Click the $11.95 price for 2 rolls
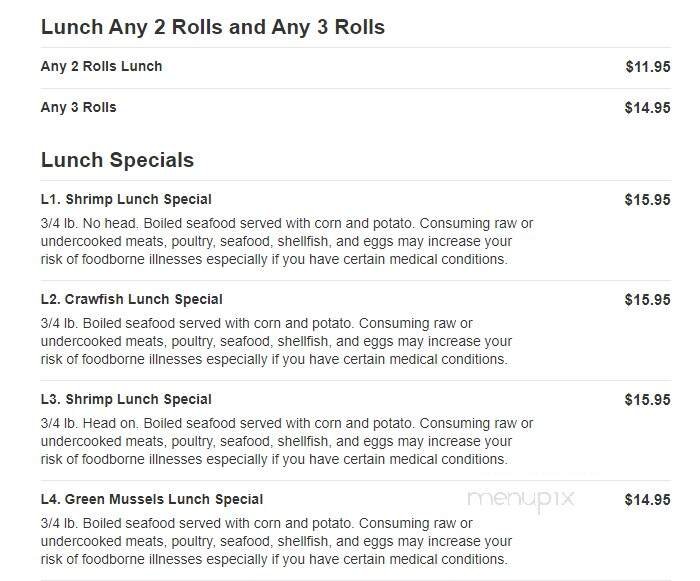 tap(647, 67)
